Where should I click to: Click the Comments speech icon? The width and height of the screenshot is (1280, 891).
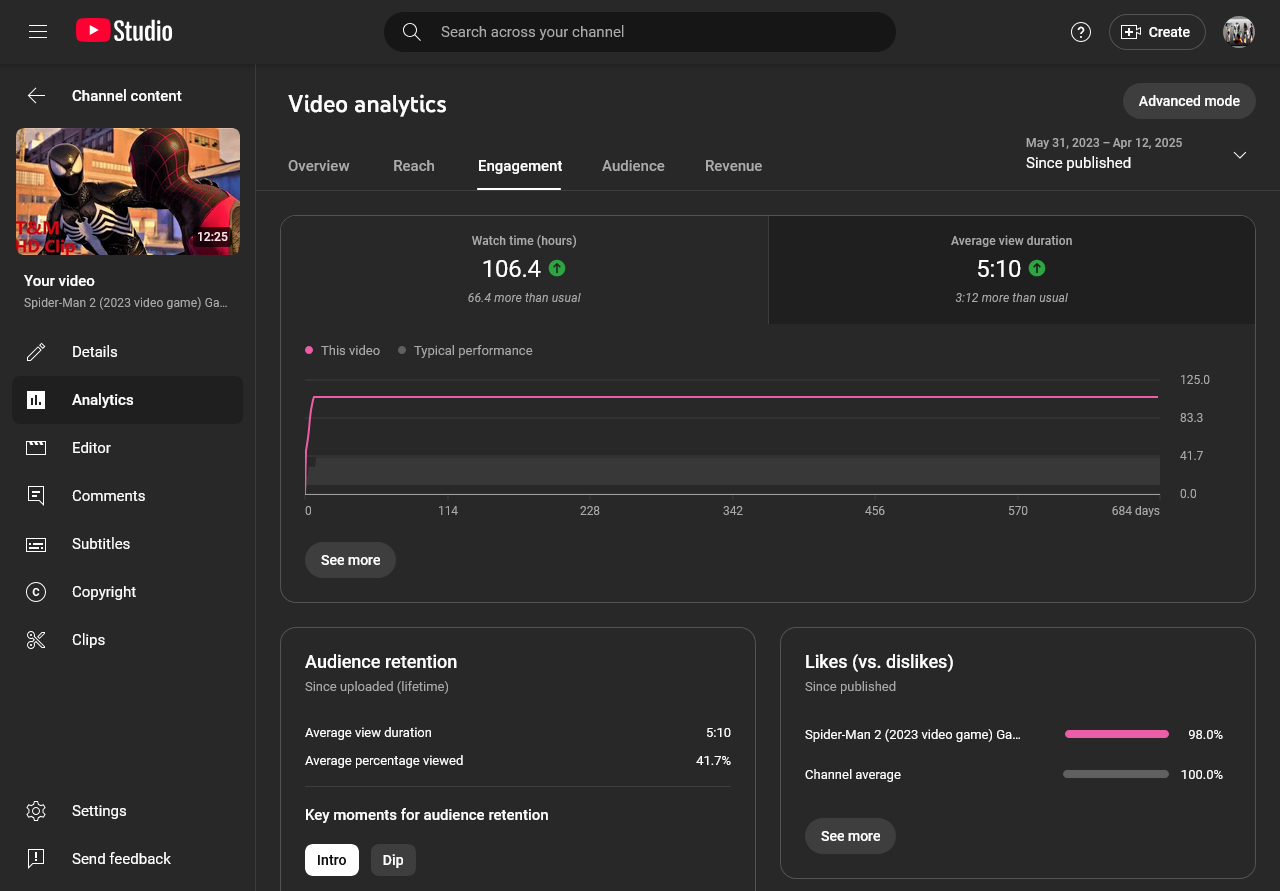[x=36, y=496]
